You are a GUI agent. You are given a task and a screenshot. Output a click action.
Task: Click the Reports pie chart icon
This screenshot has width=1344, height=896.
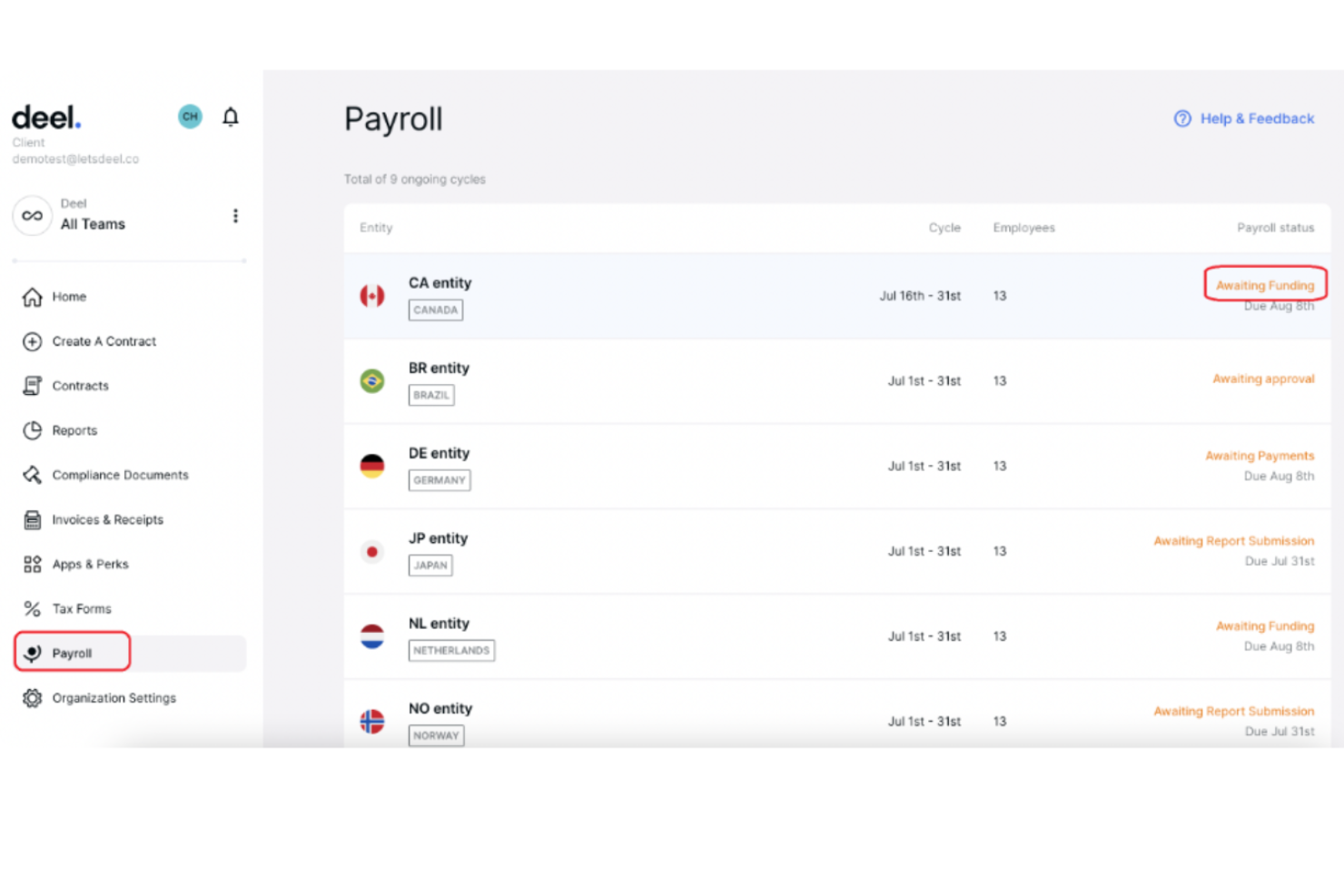(x=32, y=430)
